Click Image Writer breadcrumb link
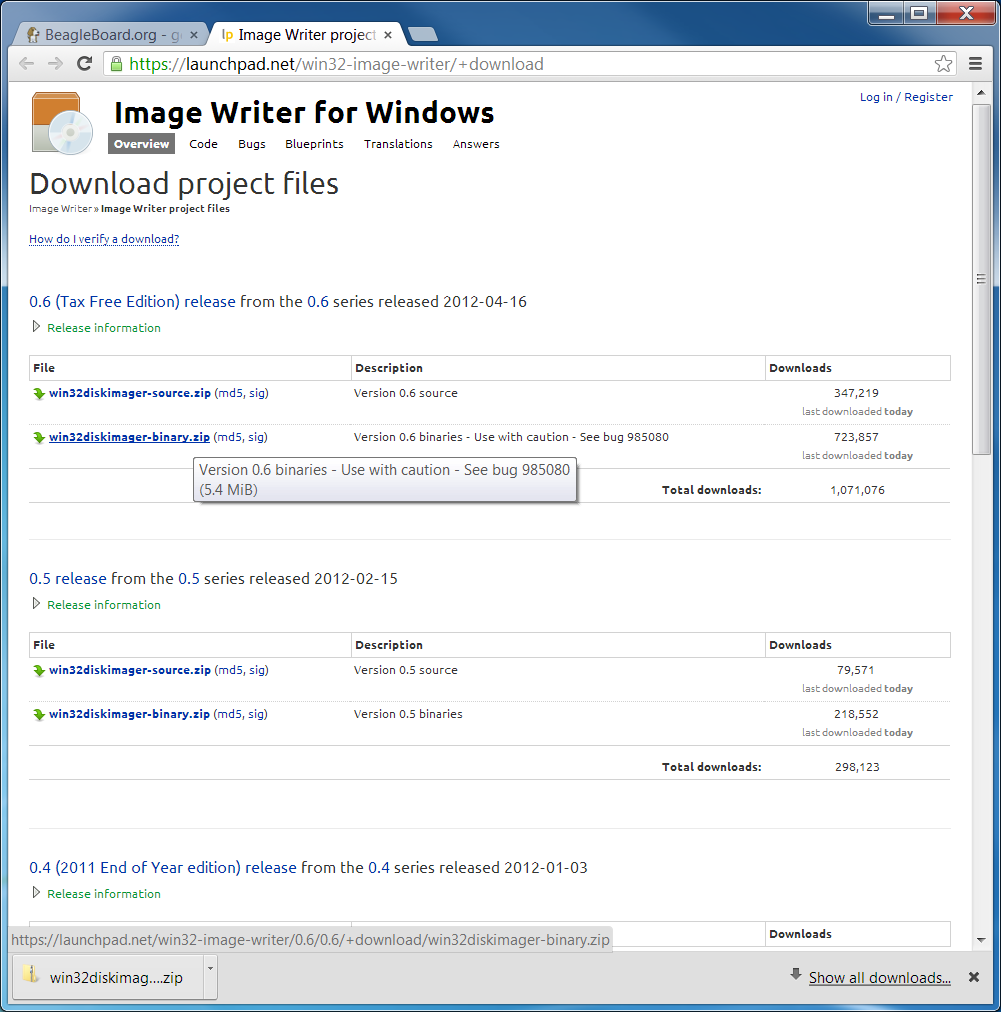Viewport: 1001px width, 1012px height. click(61, 208)
